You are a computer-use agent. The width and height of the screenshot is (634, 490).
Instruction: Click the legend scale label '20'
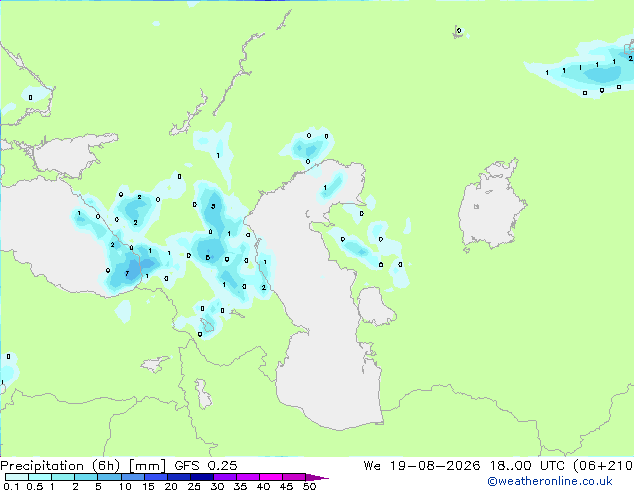[x=171, y=486]
